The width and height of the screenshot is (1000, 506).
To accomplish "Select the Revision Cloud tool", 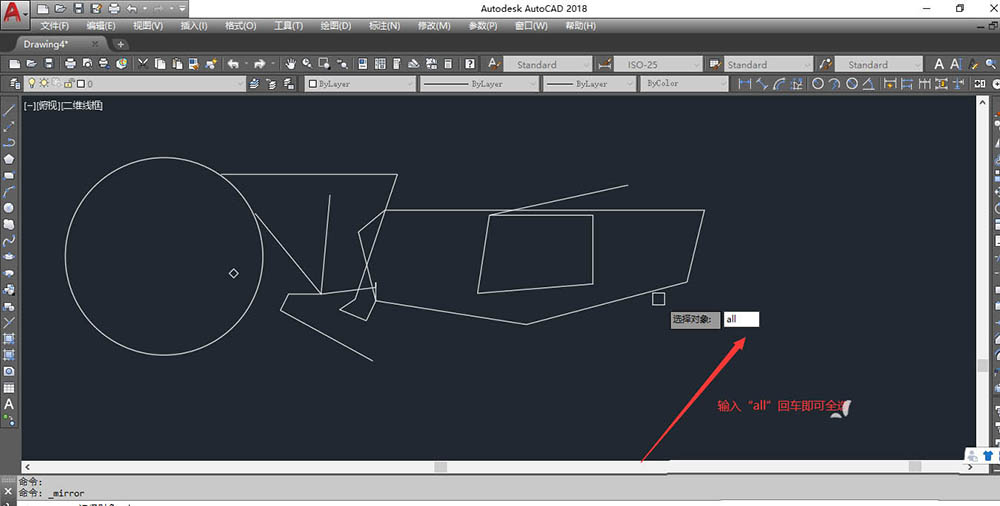I will click(9, 225).
